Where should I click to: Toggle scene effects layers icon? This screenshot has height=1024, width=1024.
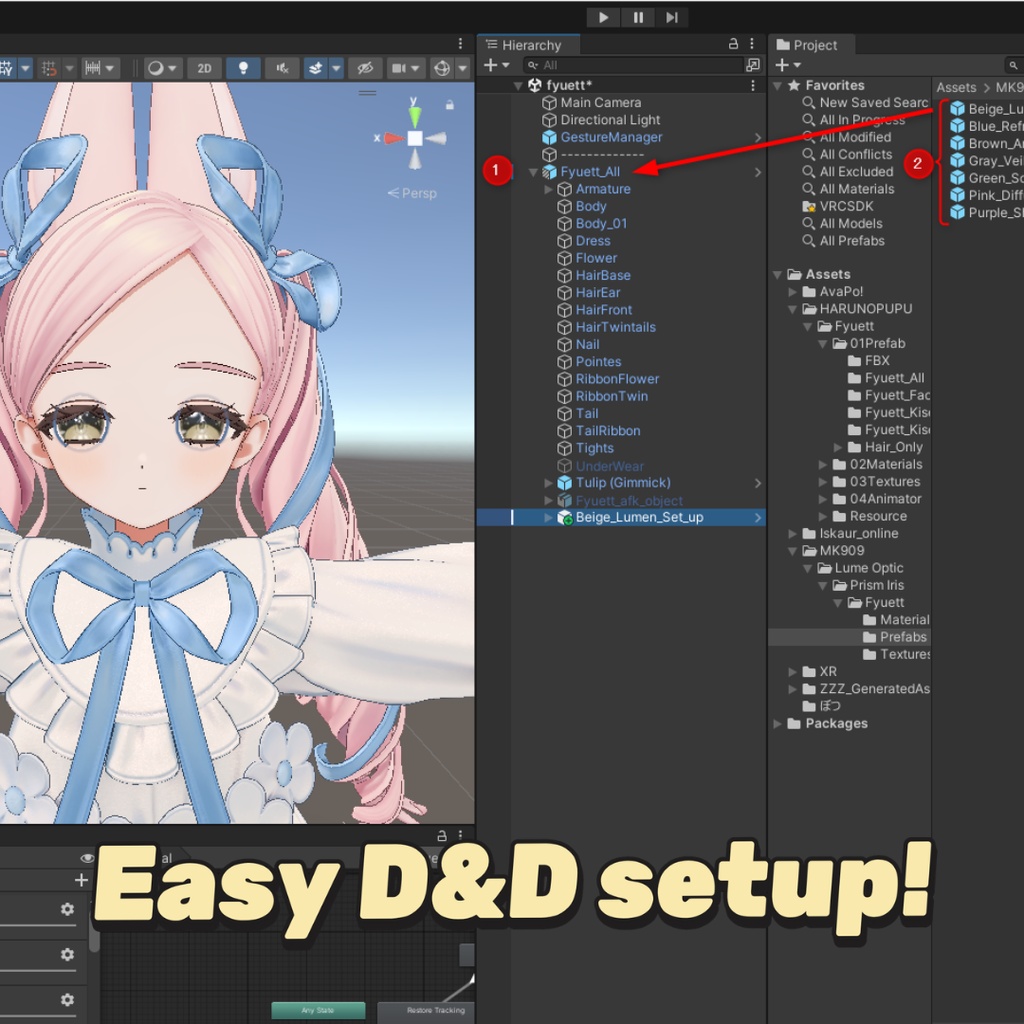315,68
